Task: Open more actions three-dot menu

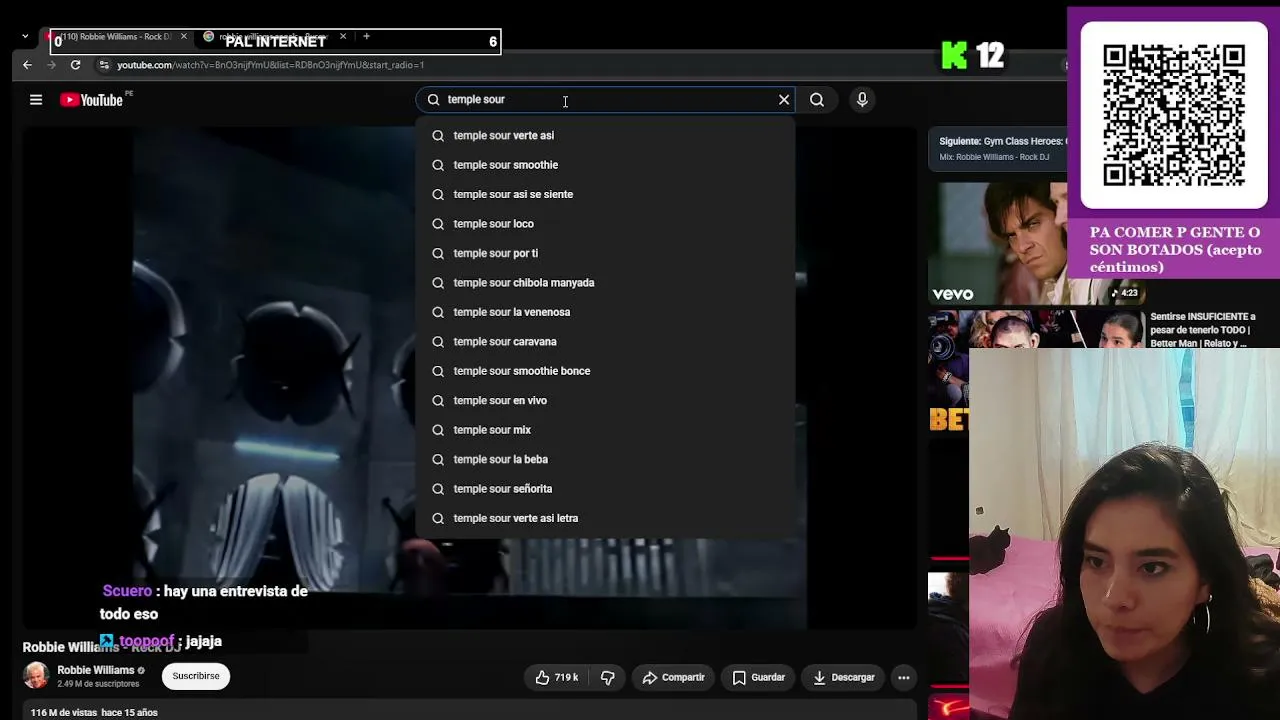Action: pos(904,677)
